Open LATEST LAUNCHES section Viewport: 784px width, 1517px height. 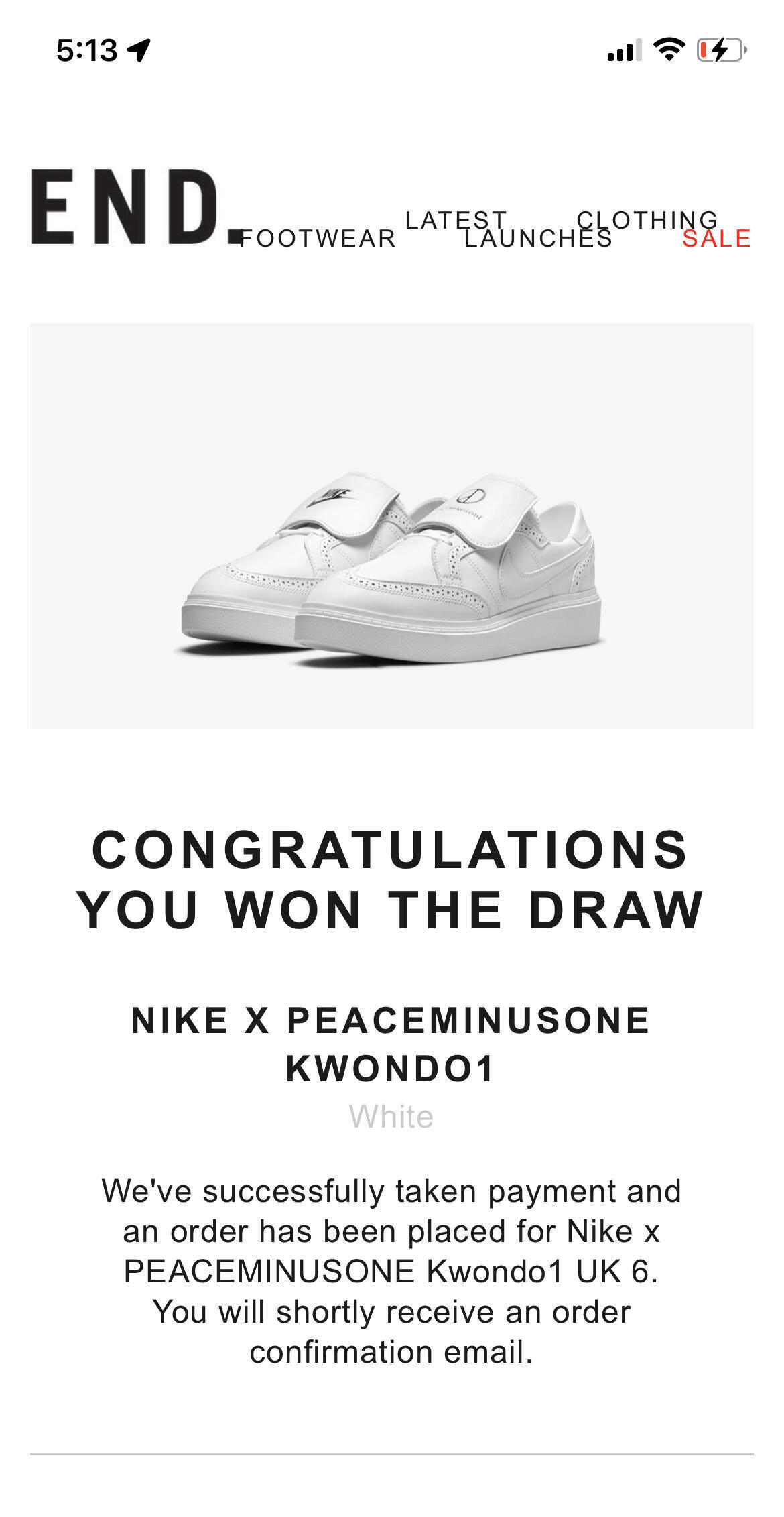[x=509, y=229]
